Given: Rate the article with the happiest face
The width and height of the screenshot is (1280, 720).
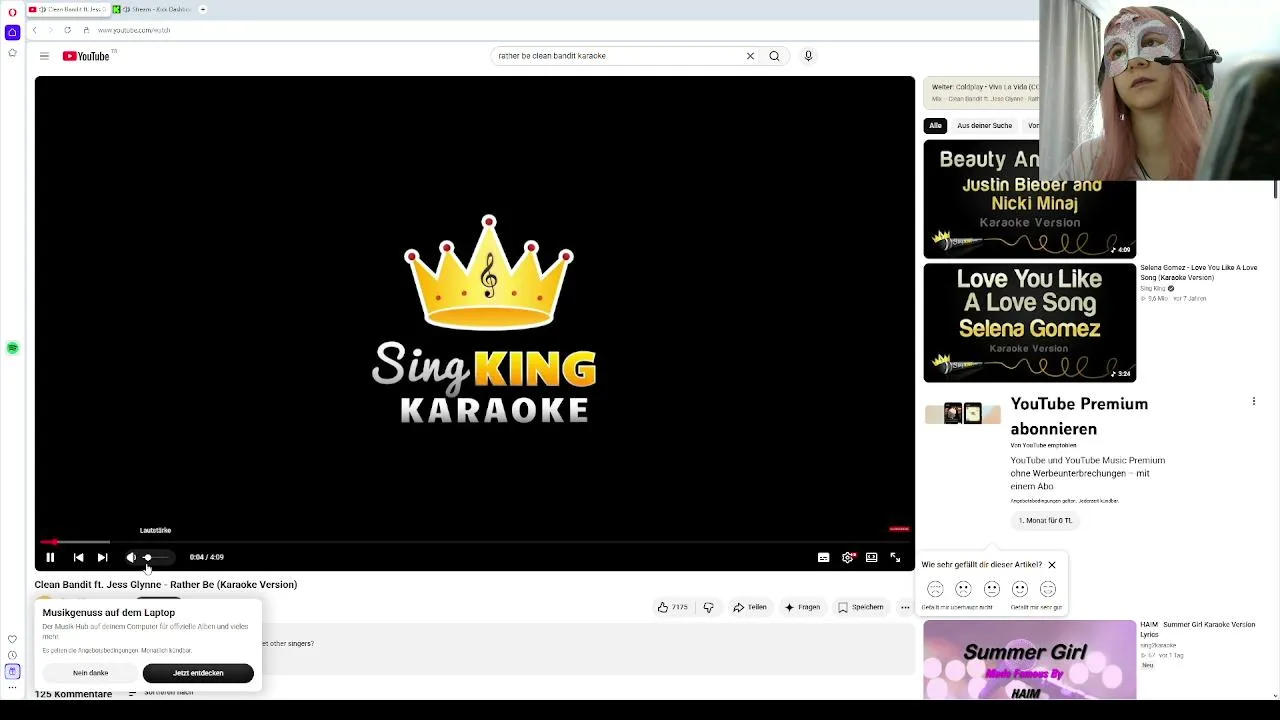Looking at the screenshot, I should (x=1048, y=589).
